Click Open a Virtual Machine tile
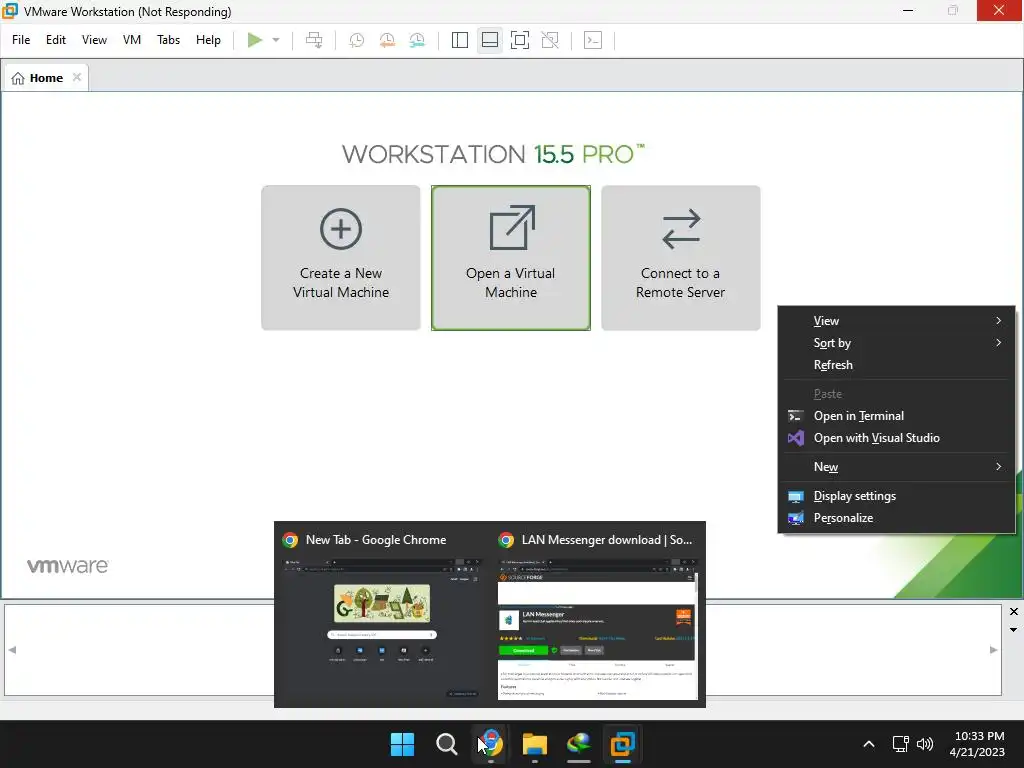Screen dimensions: 1024x768 coord(511,258)
